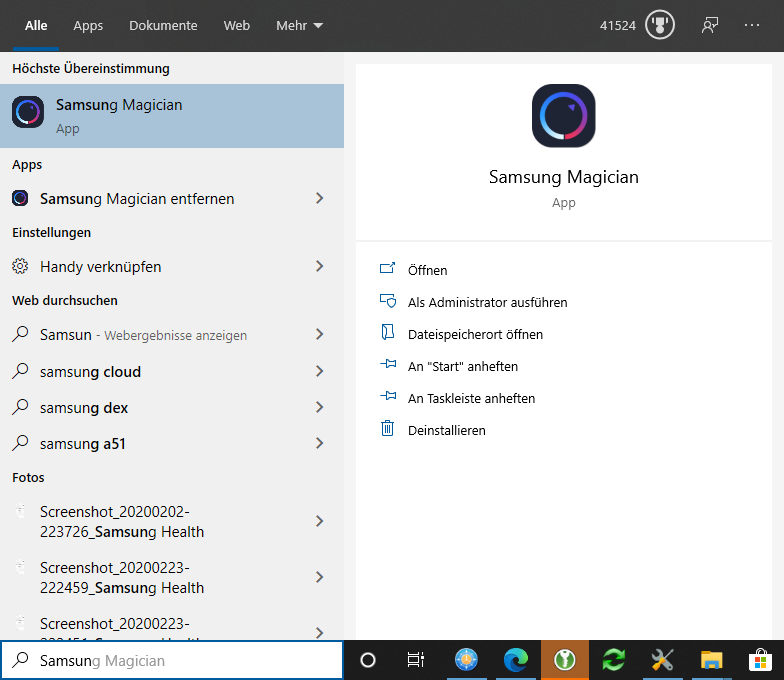Click the gear icon beside Handy verknüpfen

click(20, 266)
